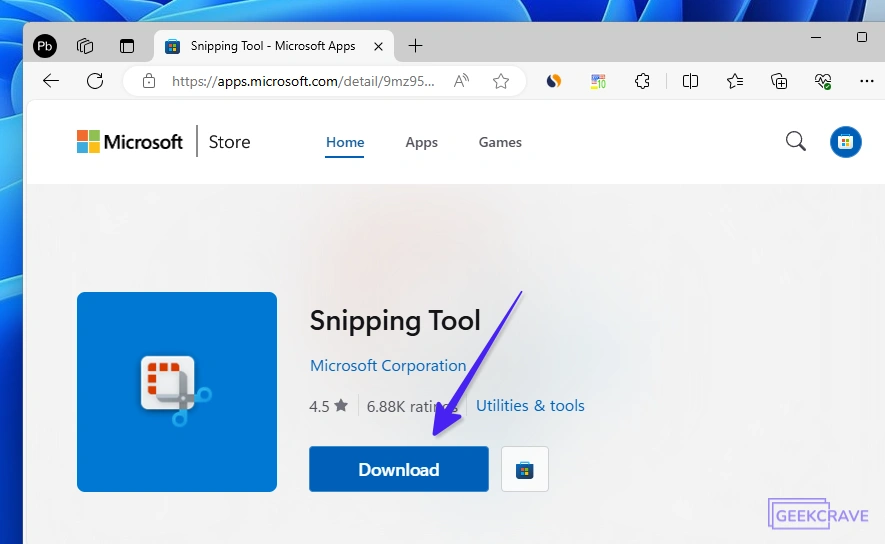
Task: Refresh the current page
Action: [95, 81]
